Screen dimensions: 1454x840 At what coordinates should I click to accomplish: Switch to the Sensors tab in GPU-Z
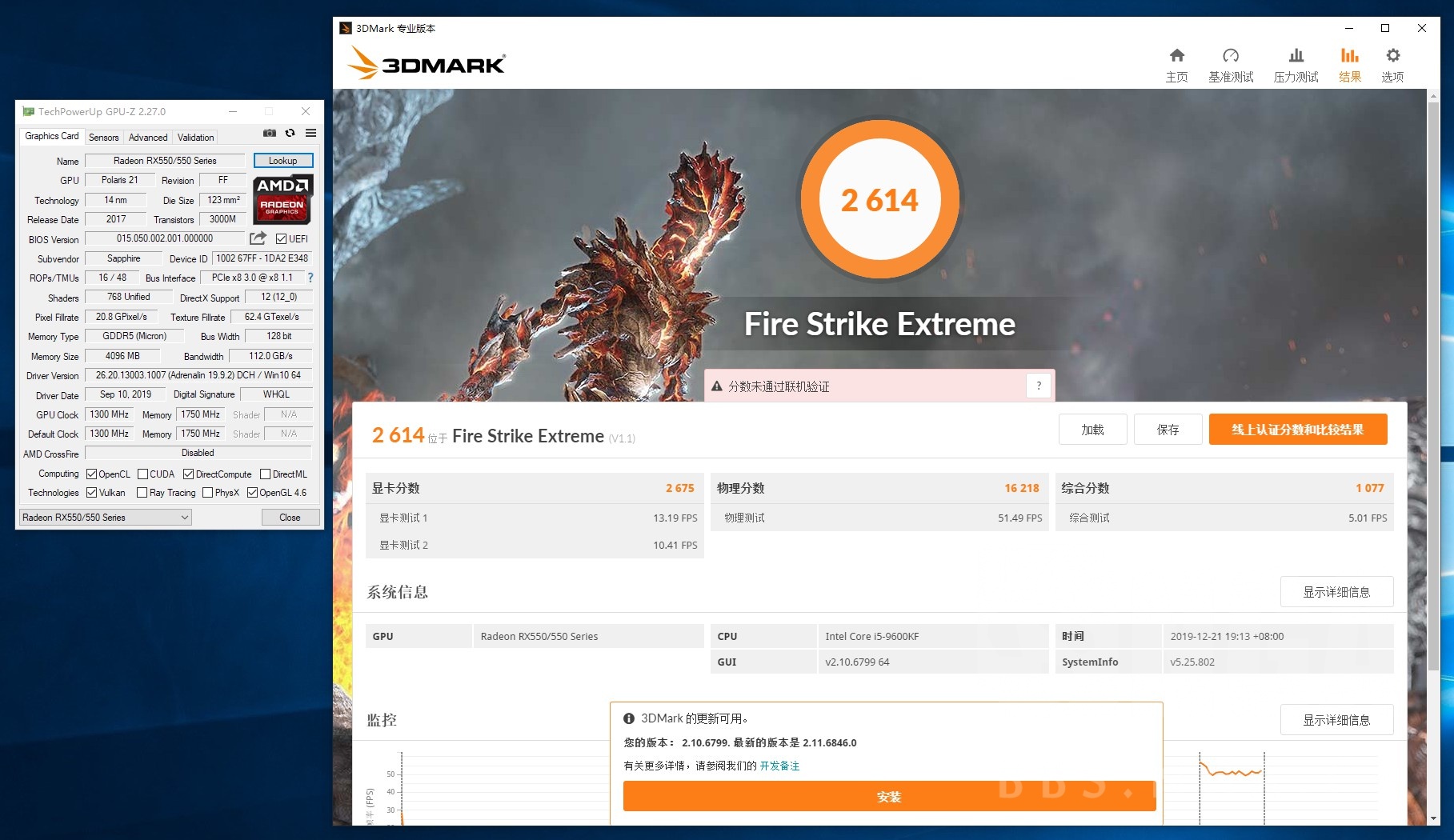[103, 137]
